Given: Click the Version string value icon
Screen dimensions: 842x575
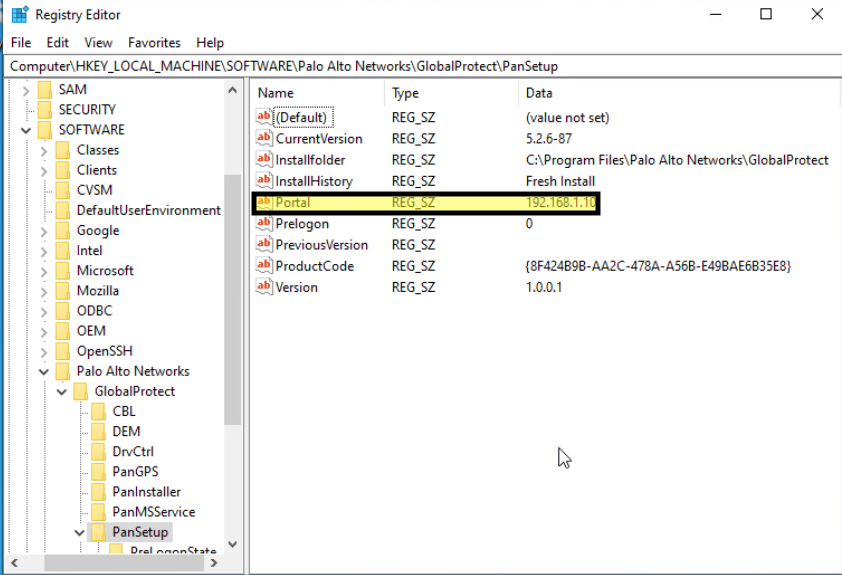Looking at the screenshot, I should 264,287.
